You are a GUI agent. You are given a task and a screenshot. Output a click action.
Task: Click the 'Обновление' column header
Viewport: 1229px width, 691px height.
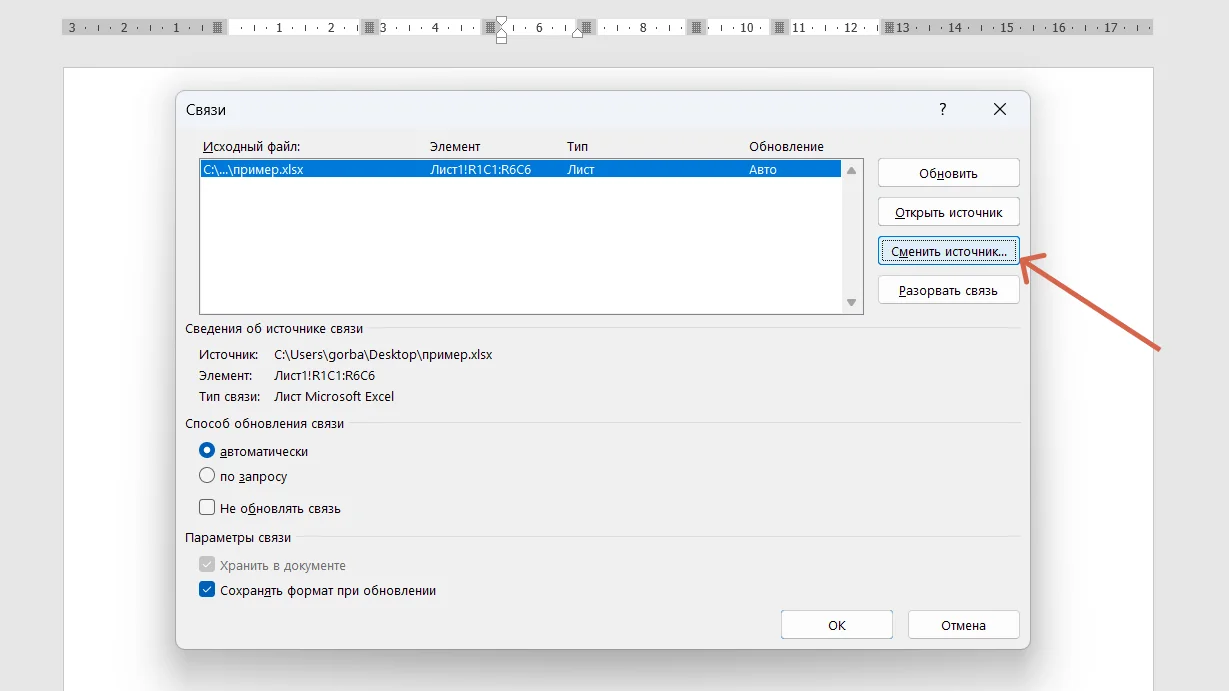click(786, 147)
